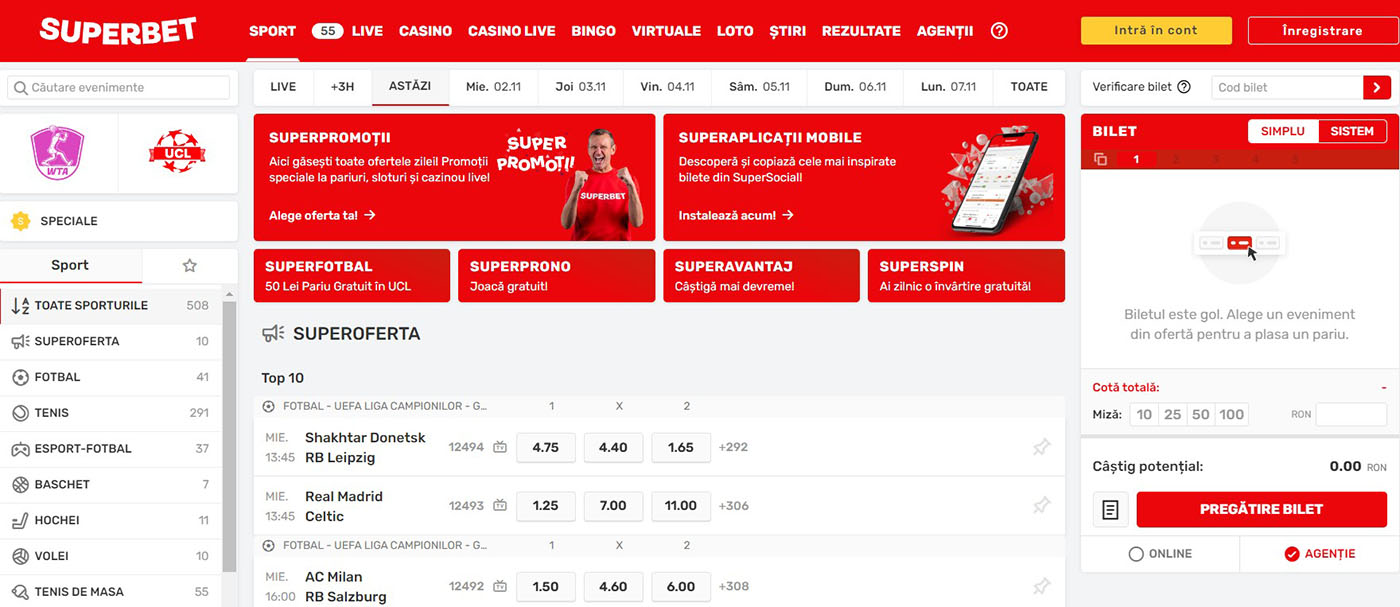Sort with the Toate Sporturile arrows icon
Image resolution: width=1400 pixels, height=607 pixels.
click(x=20, y=306)
